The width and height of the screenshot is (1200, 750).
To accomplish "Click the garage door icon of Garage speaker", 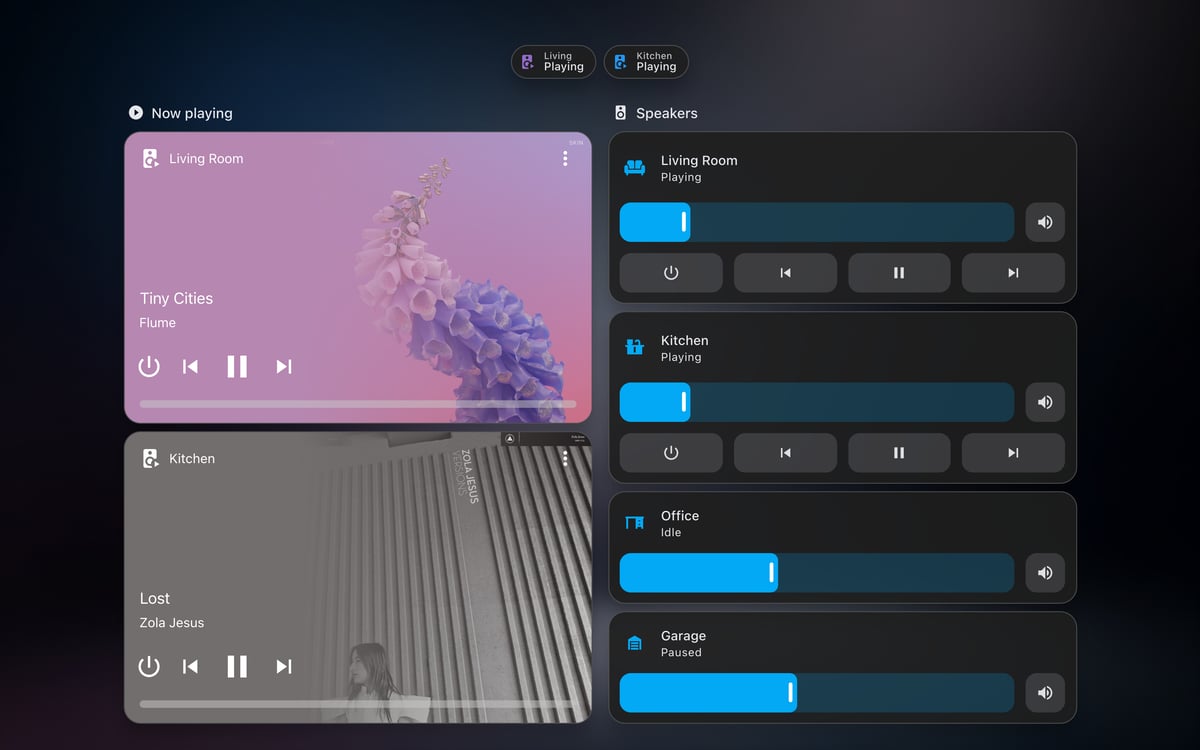I will pos(634,643).
